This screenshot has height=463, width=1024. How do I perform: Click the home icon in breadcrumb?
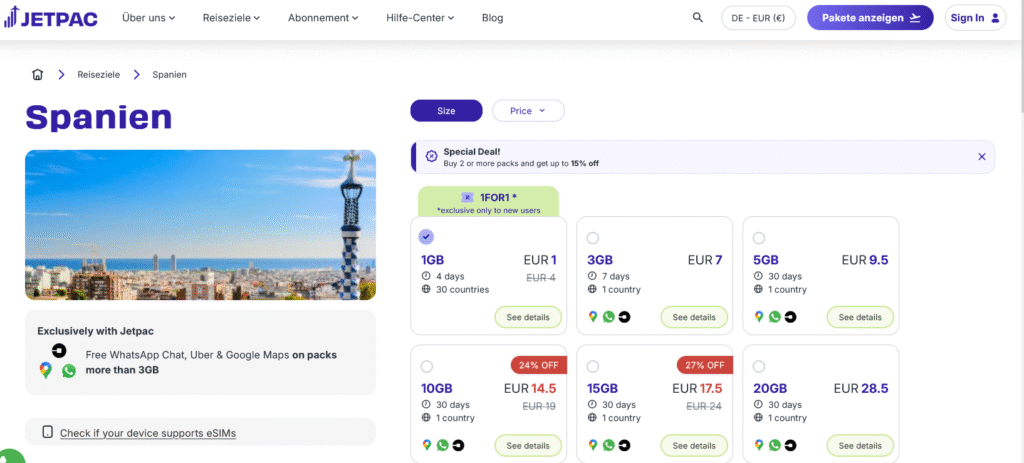[x=37, y=74]
